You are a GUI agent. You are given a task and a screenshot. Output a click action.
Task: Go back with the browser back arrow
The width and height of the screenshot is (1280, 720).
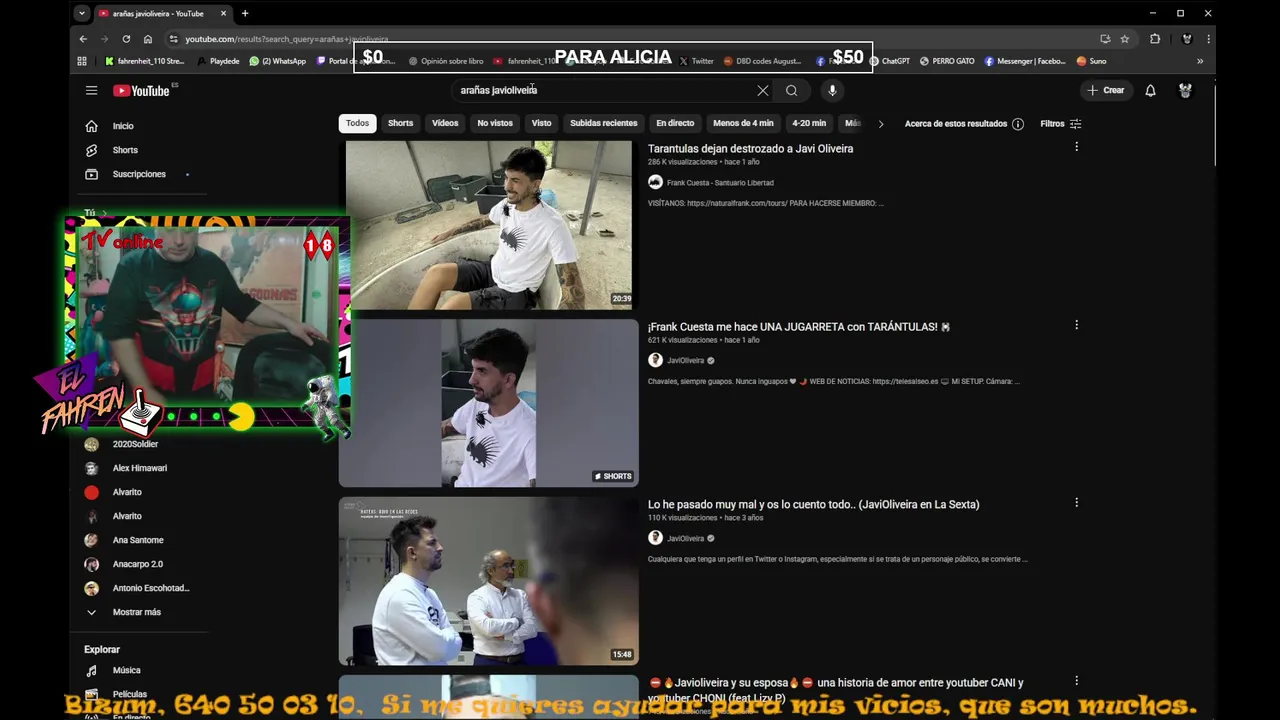[x=83, y=39]
